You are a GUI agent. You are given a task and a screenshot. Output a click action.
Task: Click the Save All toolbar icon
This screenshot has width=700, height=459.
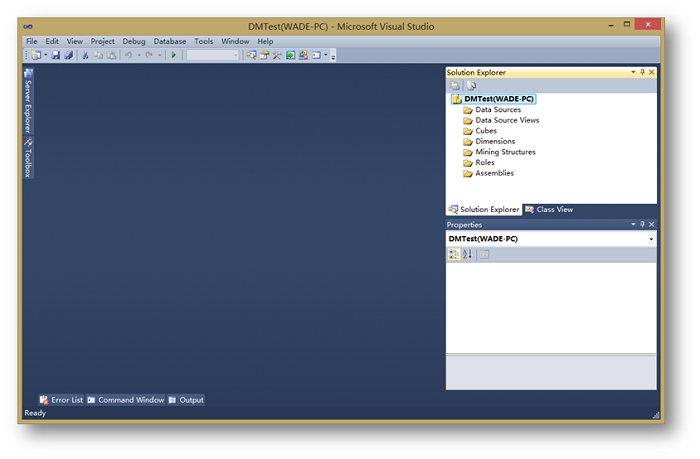coord(68,55)
